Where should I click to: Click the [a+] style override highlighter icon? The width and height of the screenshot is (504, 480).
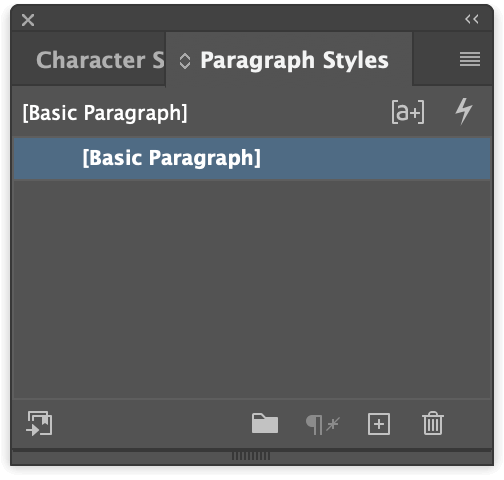coord(408,112)
